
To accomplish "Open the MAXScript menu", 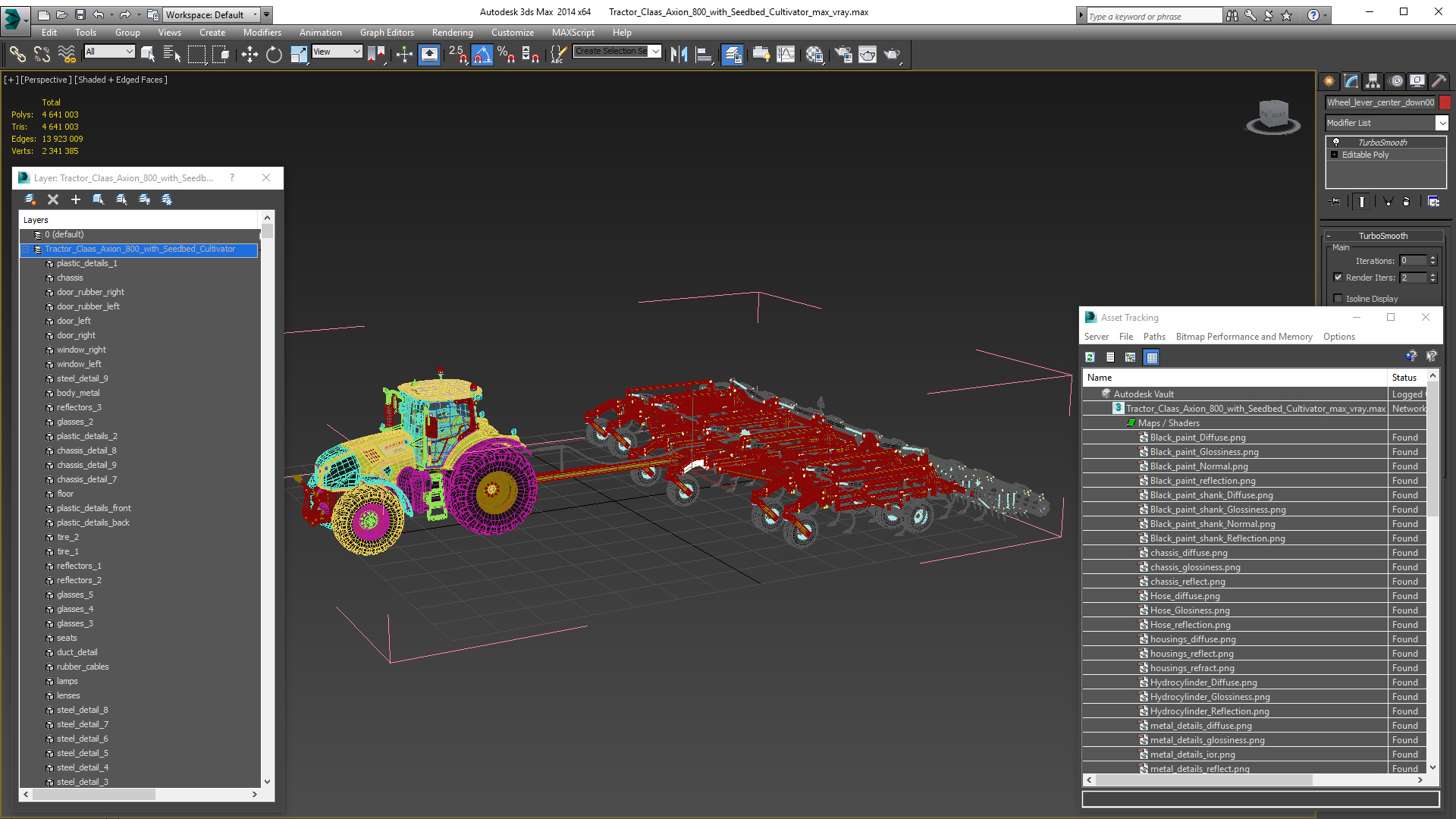I will [573, 33].
